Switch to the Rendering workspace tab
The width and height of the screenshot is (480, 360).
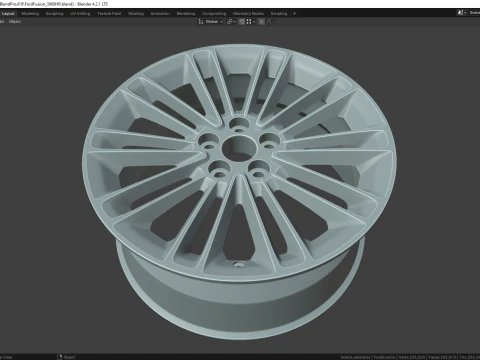(x=186, y=14)
